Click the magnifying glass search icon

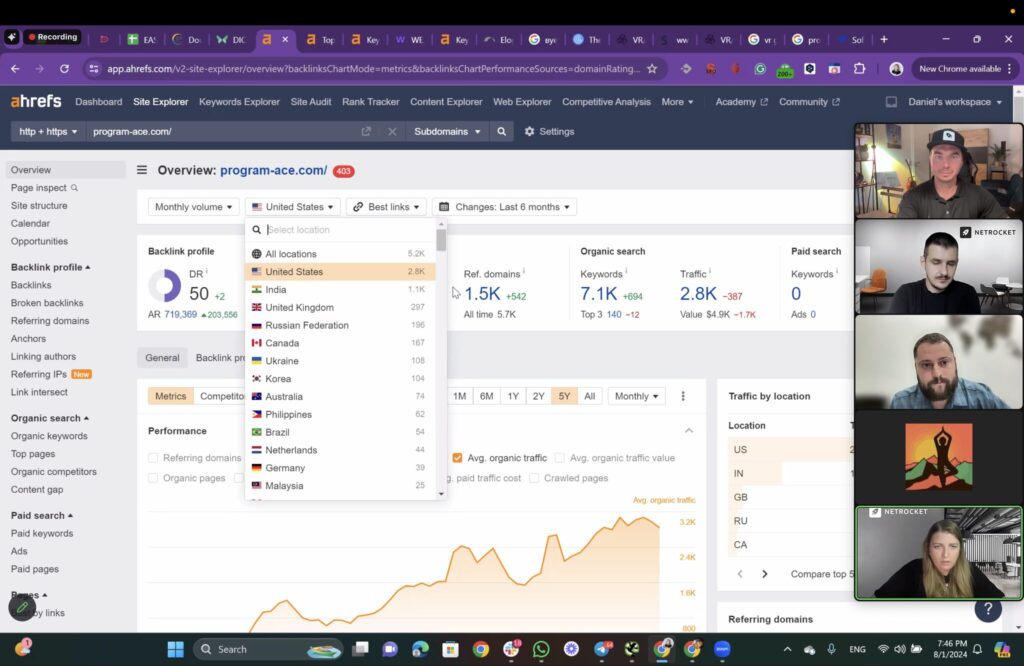[501, 131]
